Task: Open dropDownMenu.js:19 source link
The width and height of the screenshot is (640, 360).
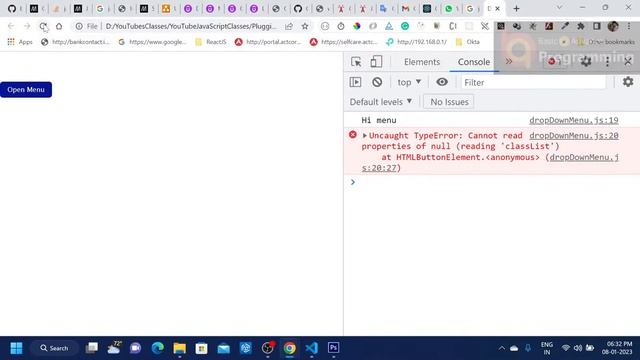Action: (x=573, y=120)
